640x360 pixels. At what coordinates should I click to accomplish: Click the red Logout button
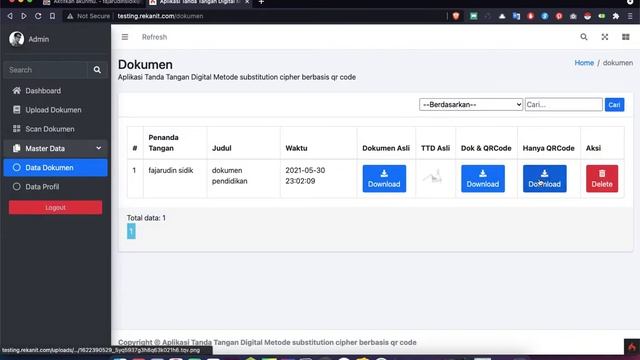(56, 207)
